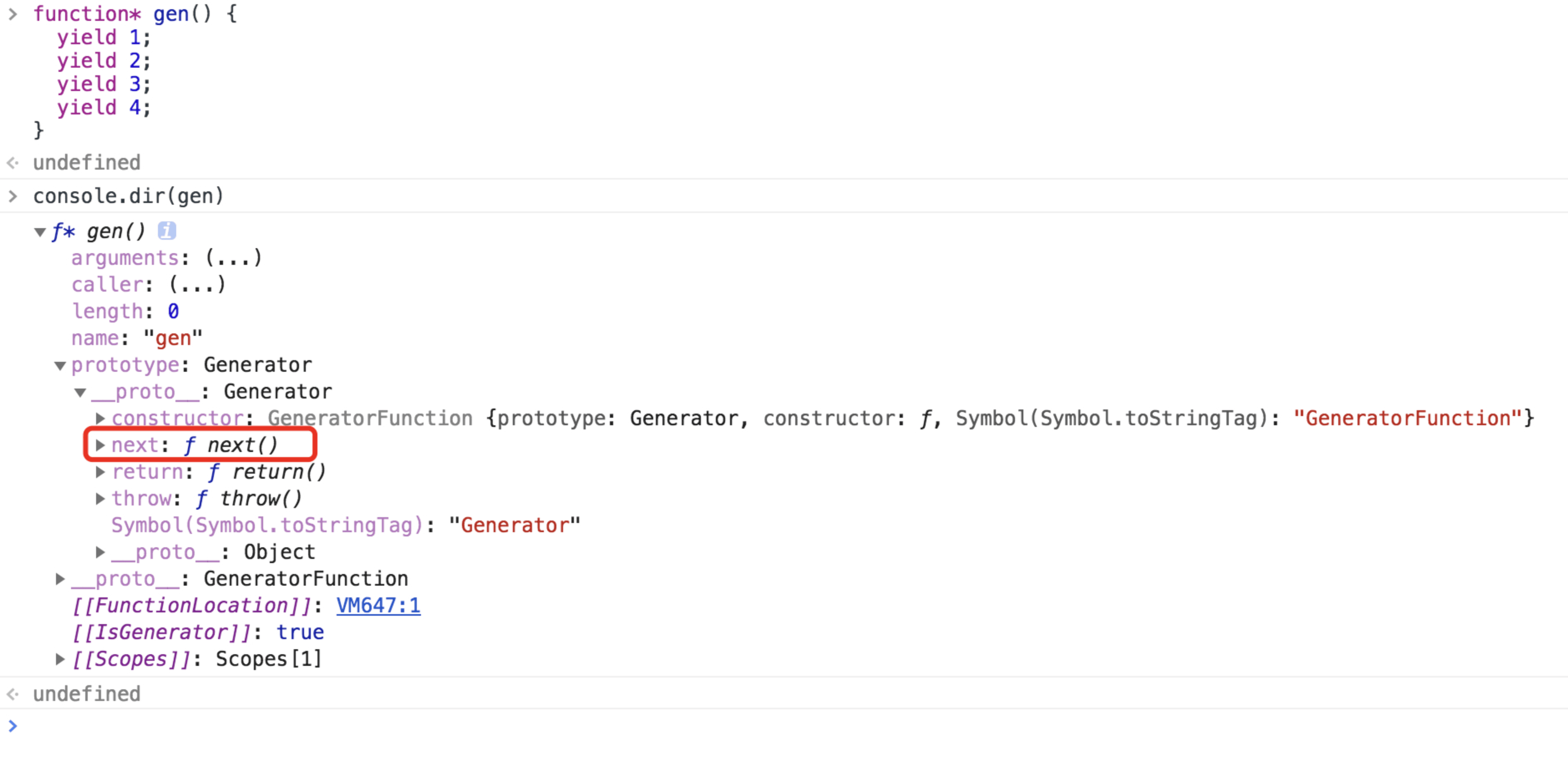The image size is (1568, 772).
Task: Expand the throw: f throw() entry
Action: [100, 499]
